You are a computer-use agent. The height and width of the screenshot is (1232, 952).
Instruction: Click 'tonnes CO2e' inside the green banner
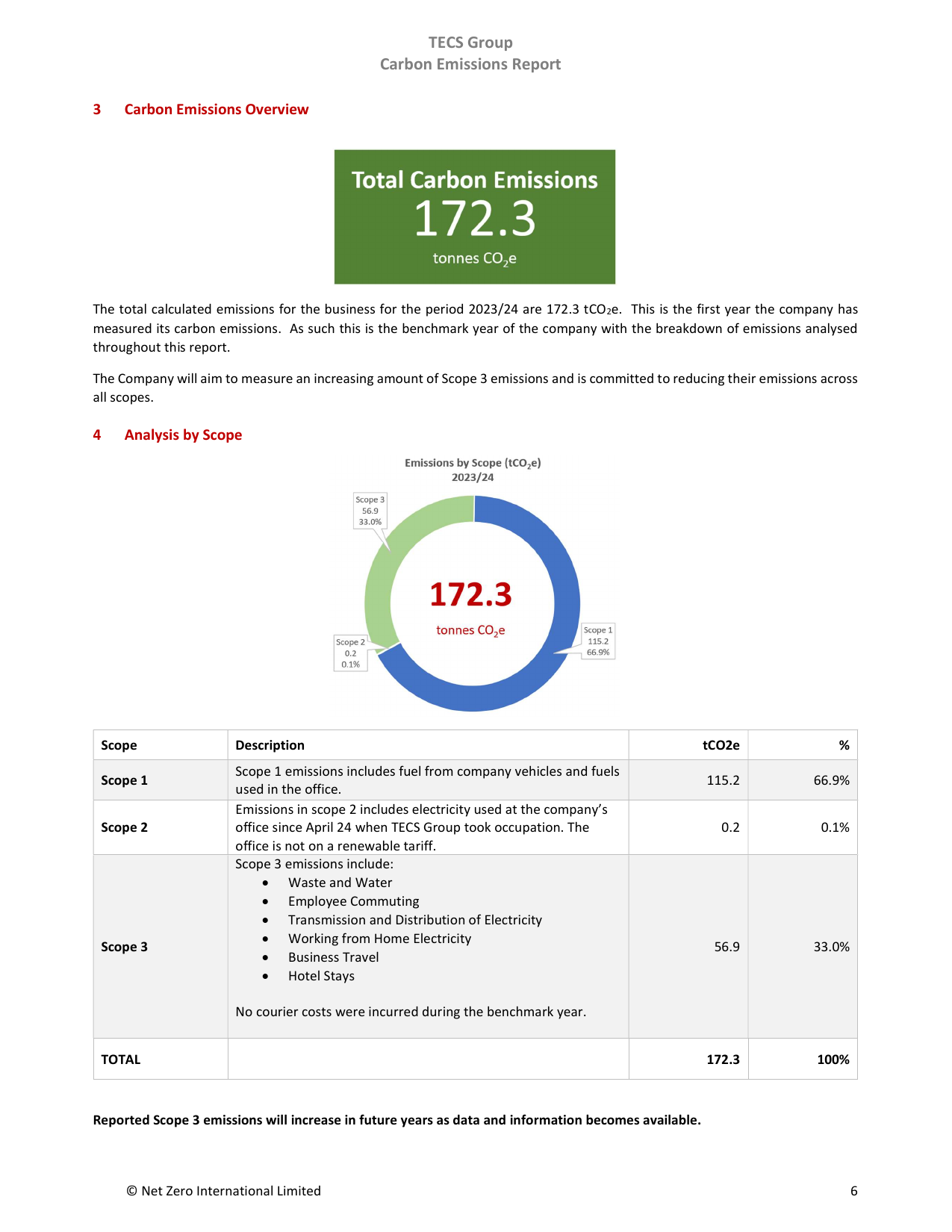point(475,259)
